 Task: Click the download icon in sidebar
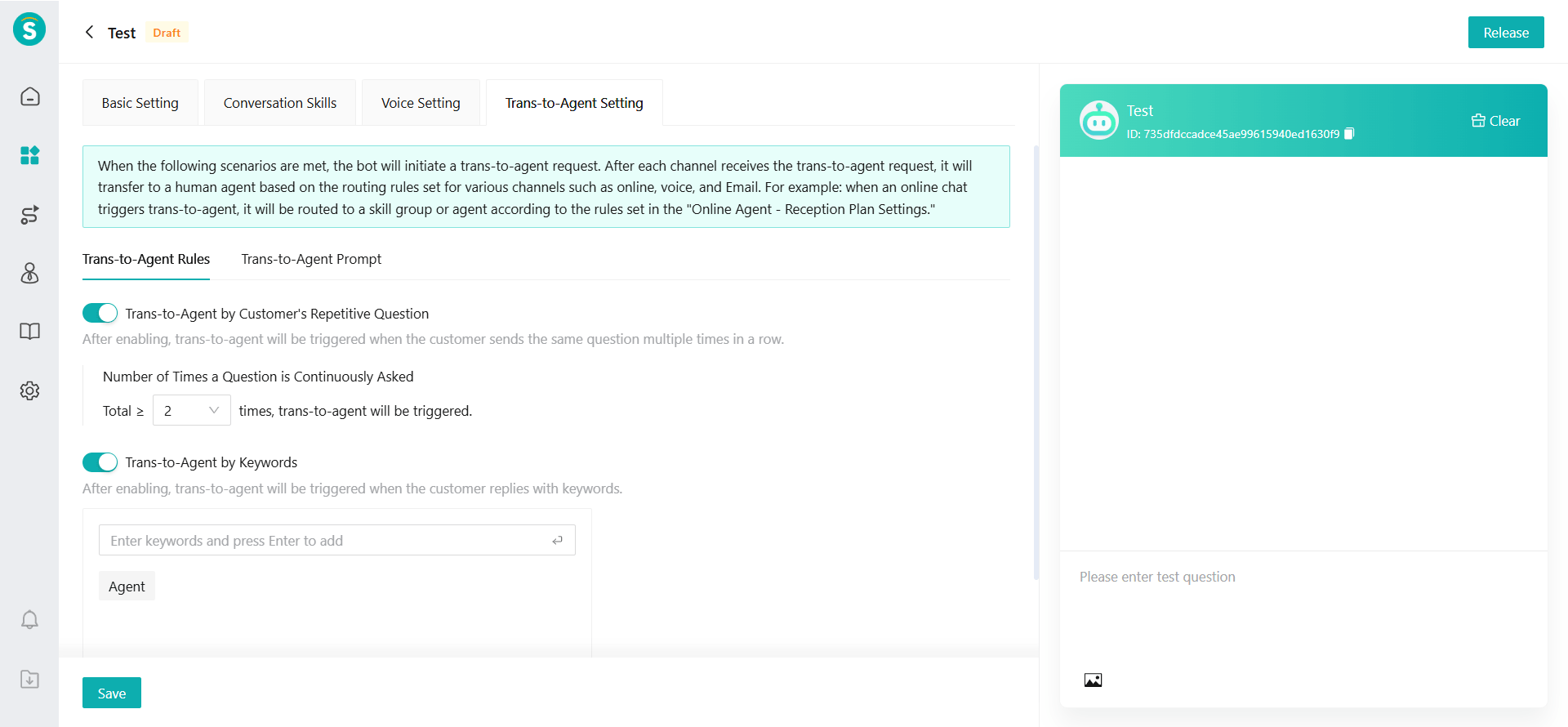pos(29,679)
